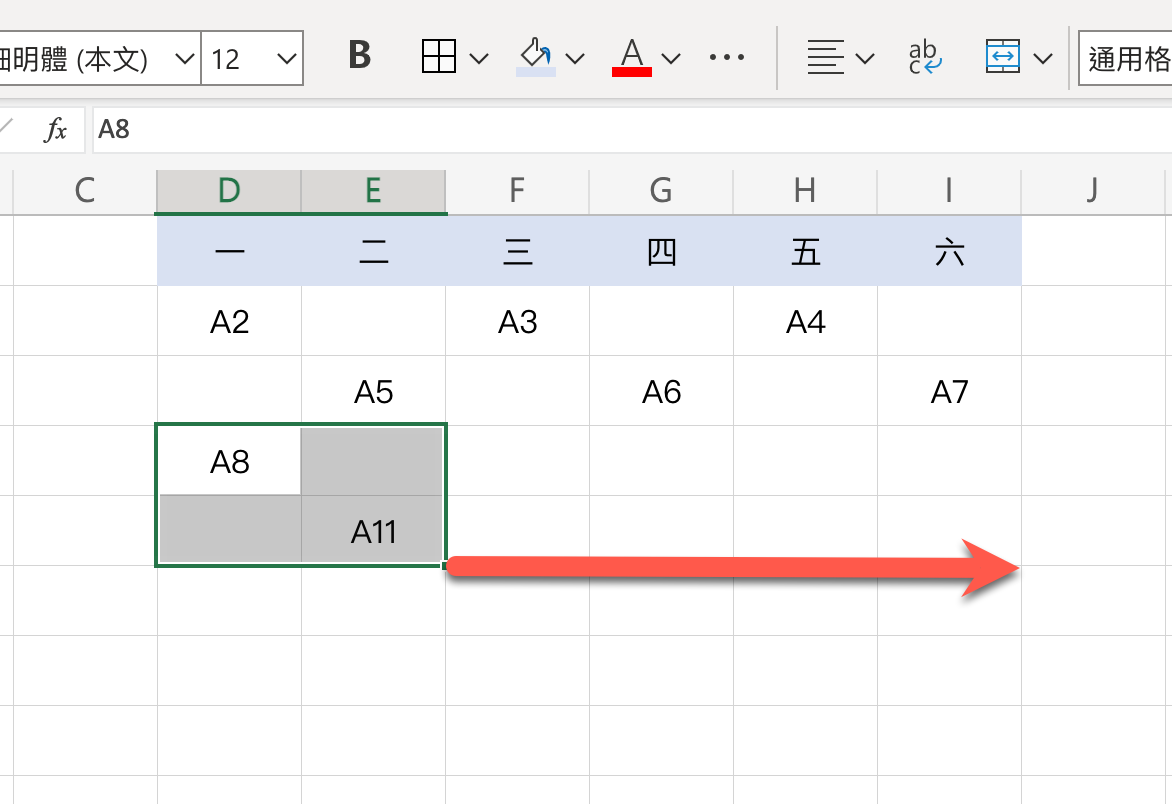Click the text alignment icon

click(825, 57)
